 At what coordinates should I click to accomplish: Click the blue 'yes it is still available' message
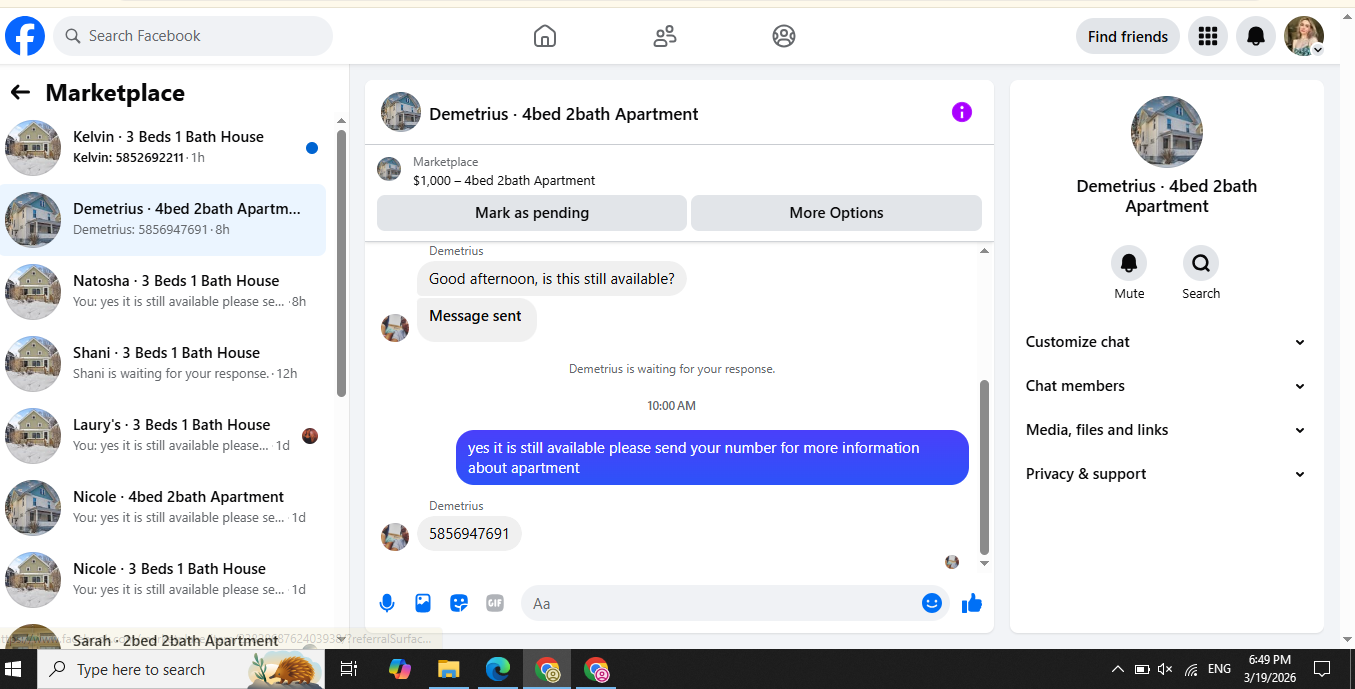pos(712,458)
